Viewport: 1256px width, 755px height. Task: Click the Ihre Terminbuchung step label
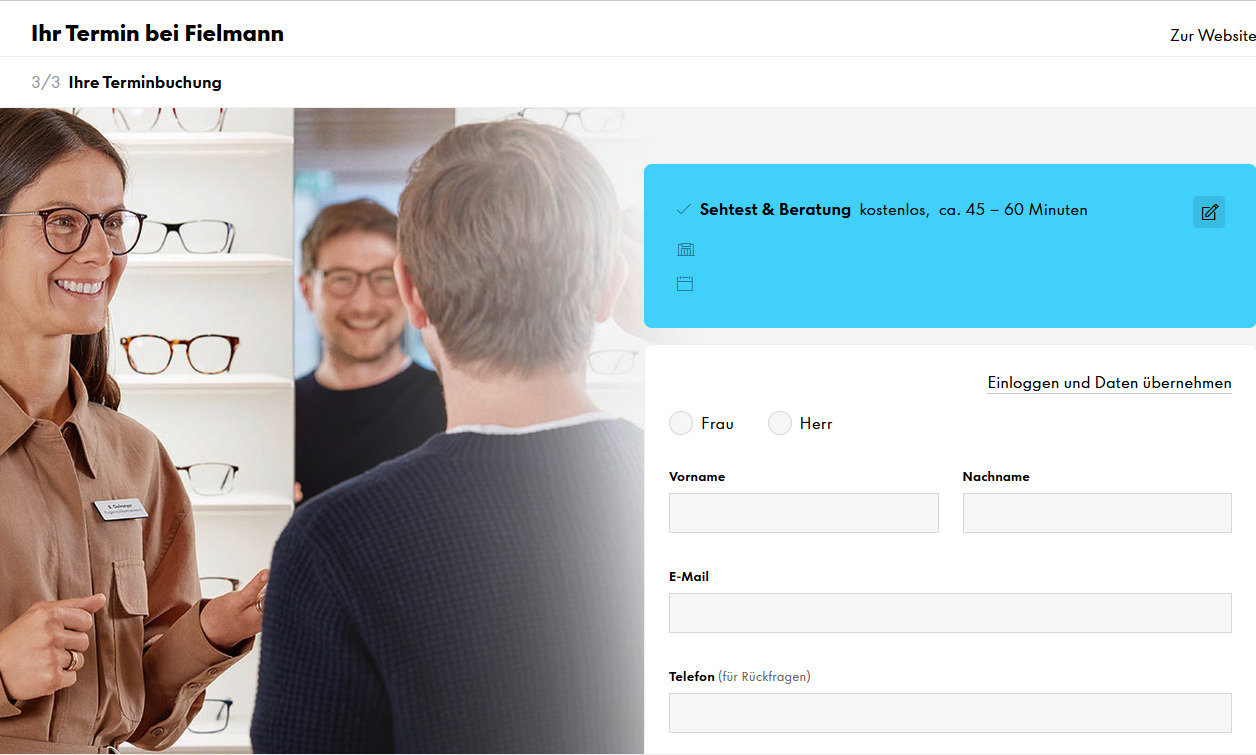145,82
